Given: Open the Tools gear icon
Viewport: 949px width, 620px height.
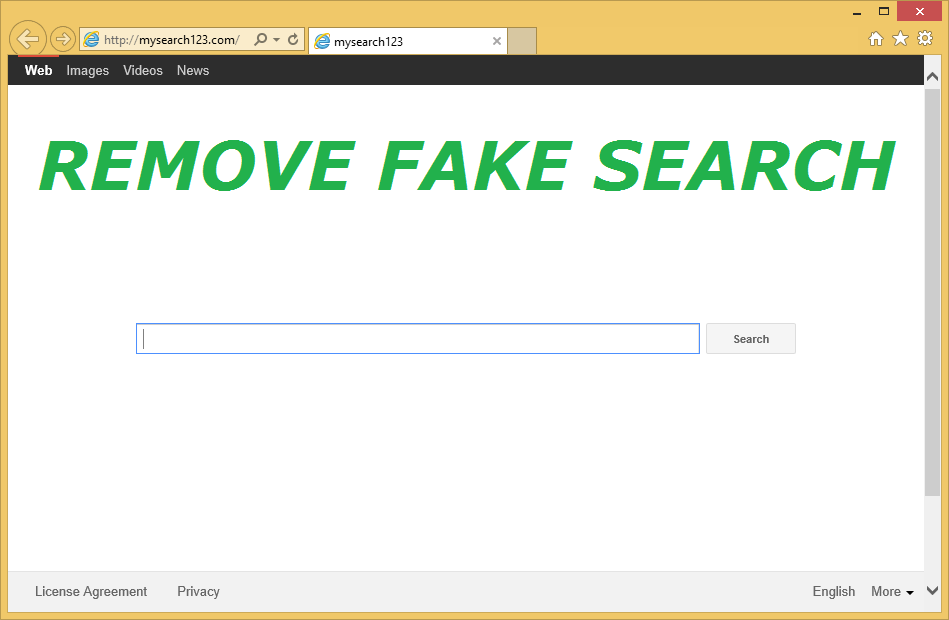Looking at the screenshot, I should [x=925, y=39].
